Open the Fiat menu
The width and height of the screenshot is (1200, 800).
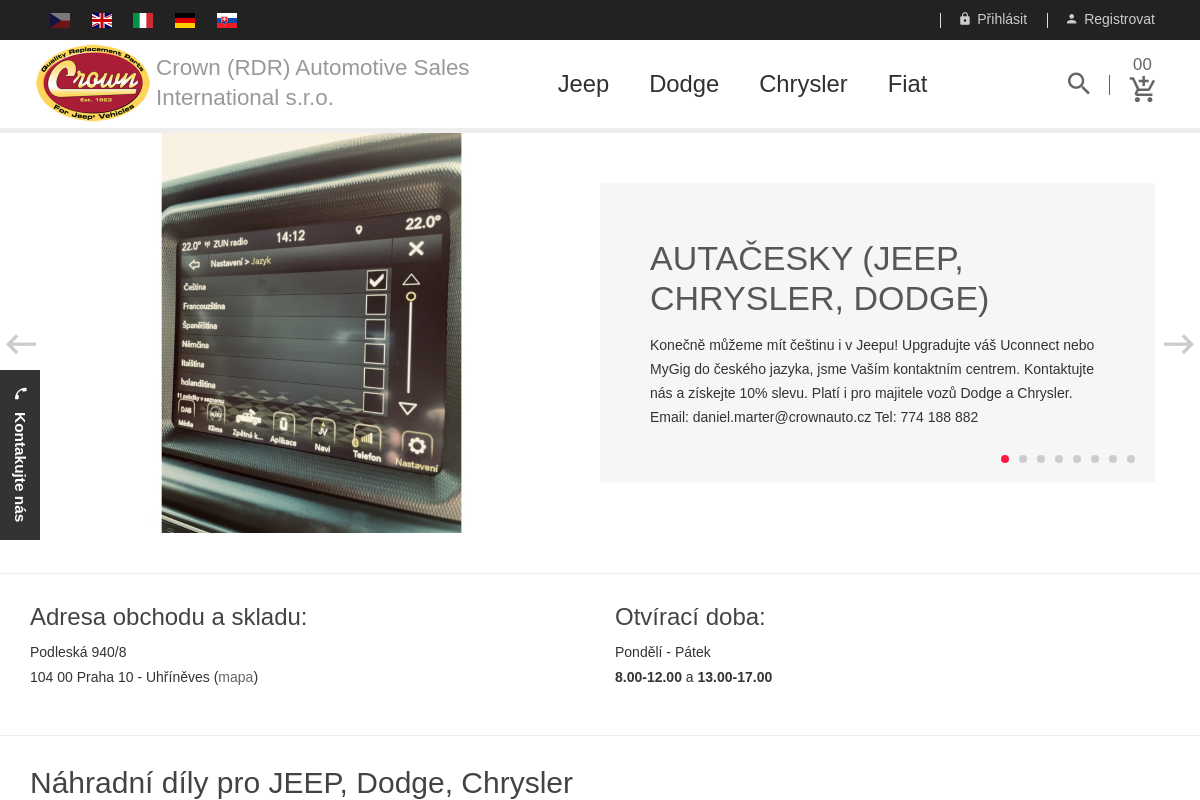[907, 84]
